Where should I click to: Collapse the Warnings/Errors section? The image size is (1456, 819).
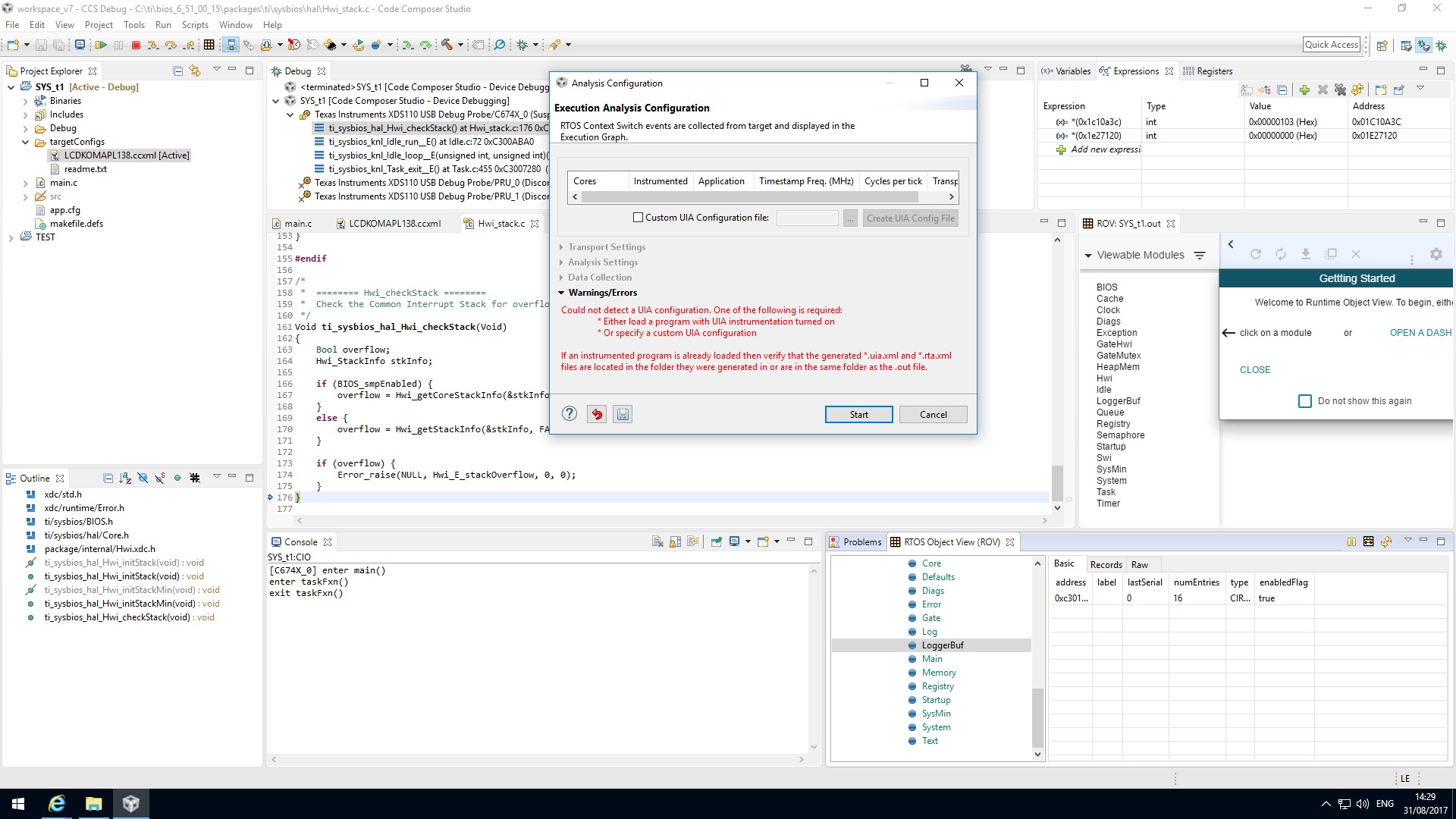click(x=561, y=293)
